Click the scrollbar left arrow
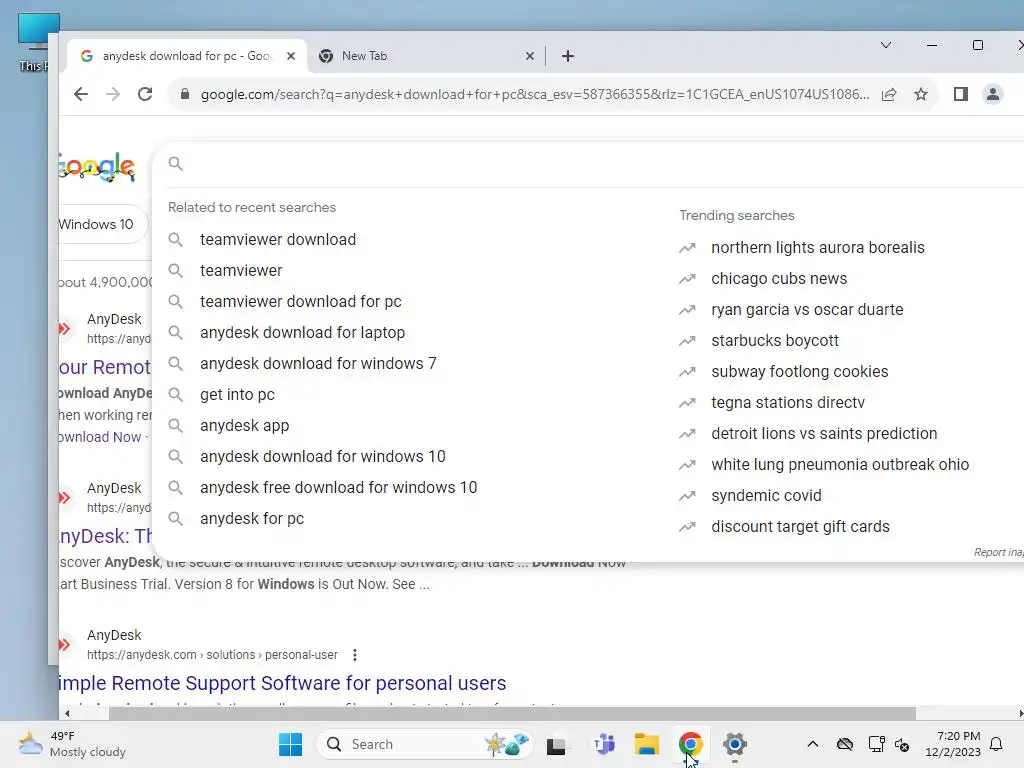Image resolution: width=1024 pixels, height=768 pixels. tap(67, 714)
